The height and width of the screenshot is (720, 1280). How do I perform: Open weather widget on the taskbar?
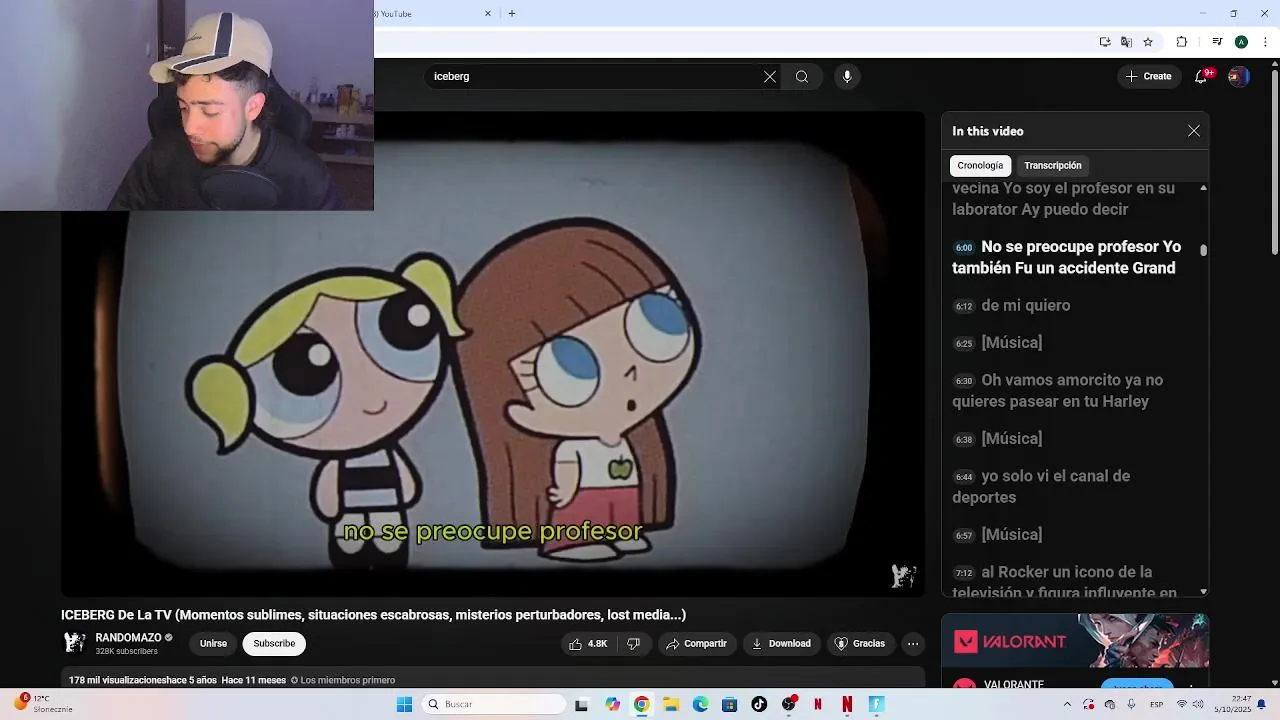(x=42, y=704)
